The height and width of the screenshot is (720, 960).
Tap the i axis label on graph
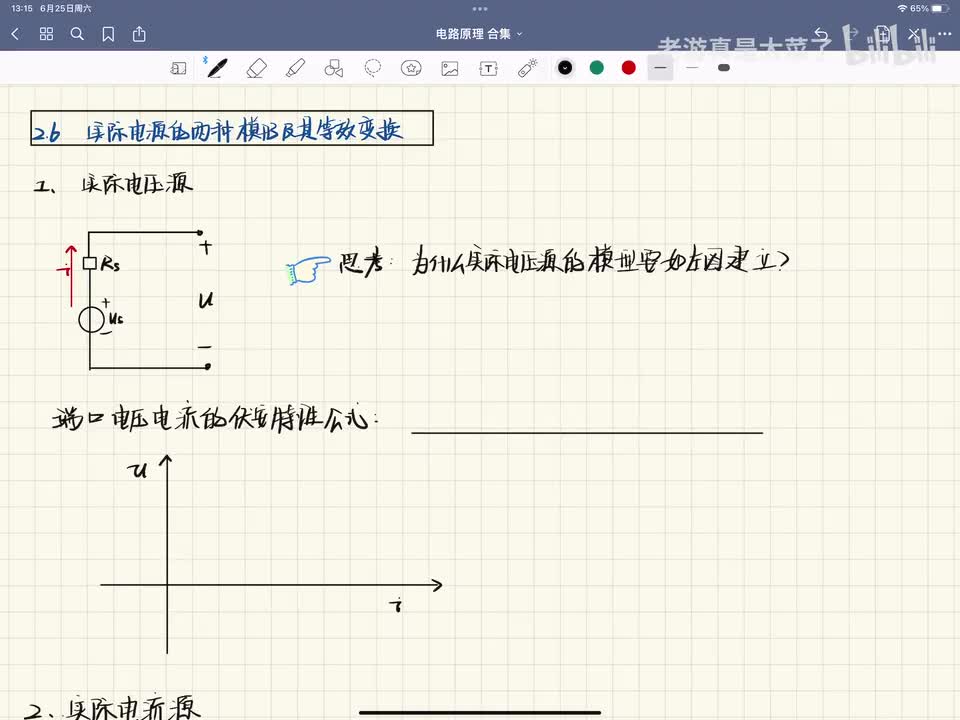pyautogui.click(x=396, y=606)
